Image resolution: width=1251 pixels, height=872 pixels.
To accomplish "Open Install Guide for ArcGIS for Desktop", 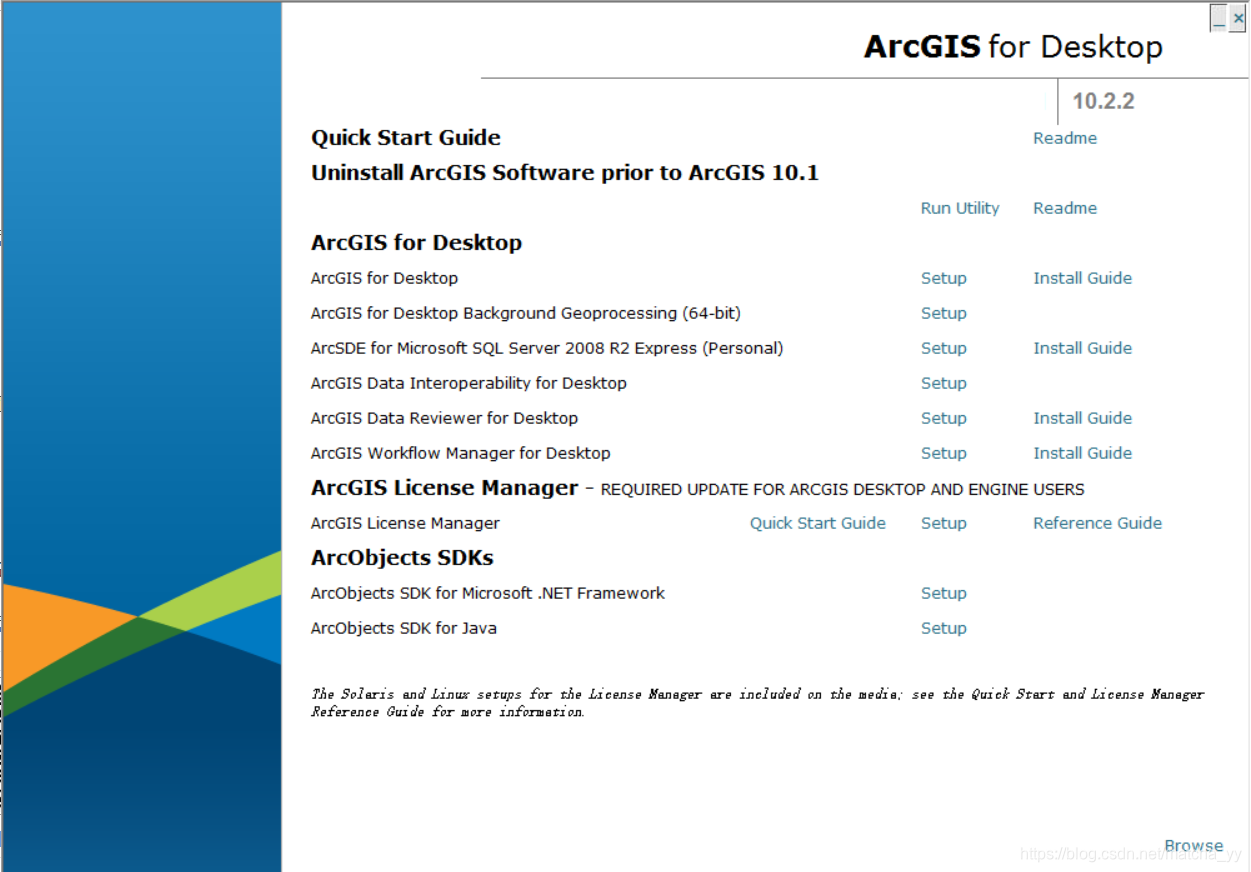I will (1083, 278).
